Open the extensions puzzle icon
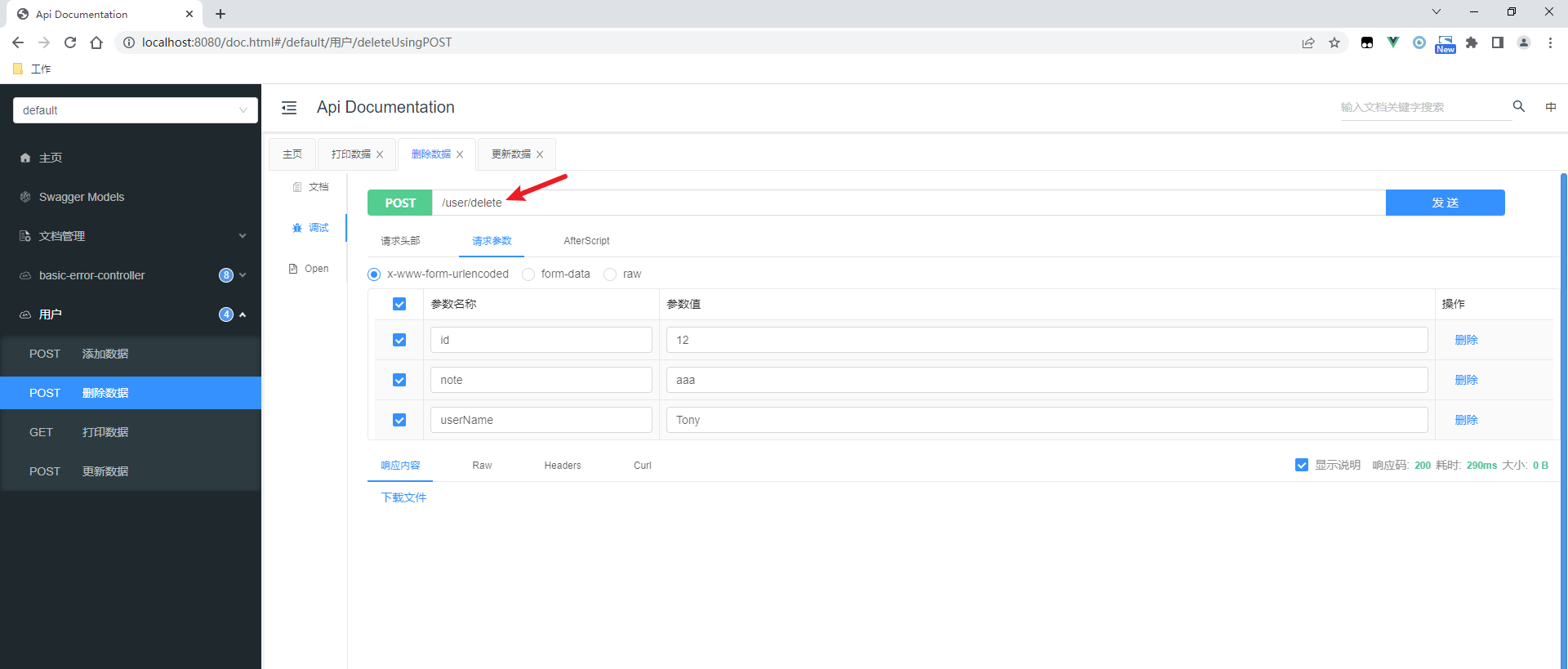 (1472, 42)
